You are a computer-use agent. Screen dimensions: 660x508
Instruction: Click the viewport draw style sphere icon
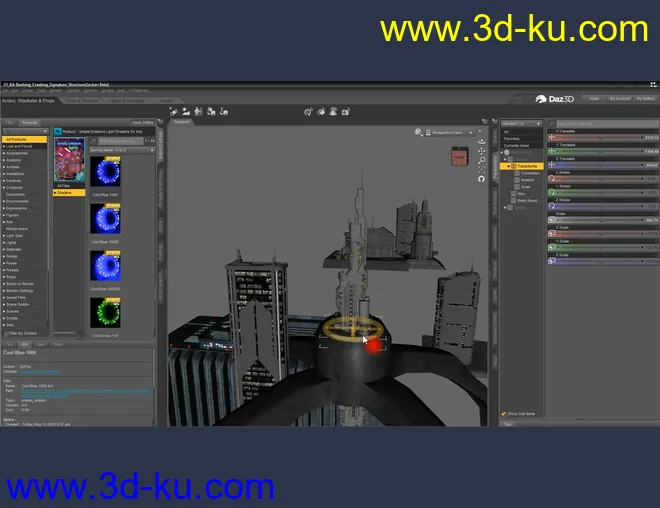coord(416,131)
